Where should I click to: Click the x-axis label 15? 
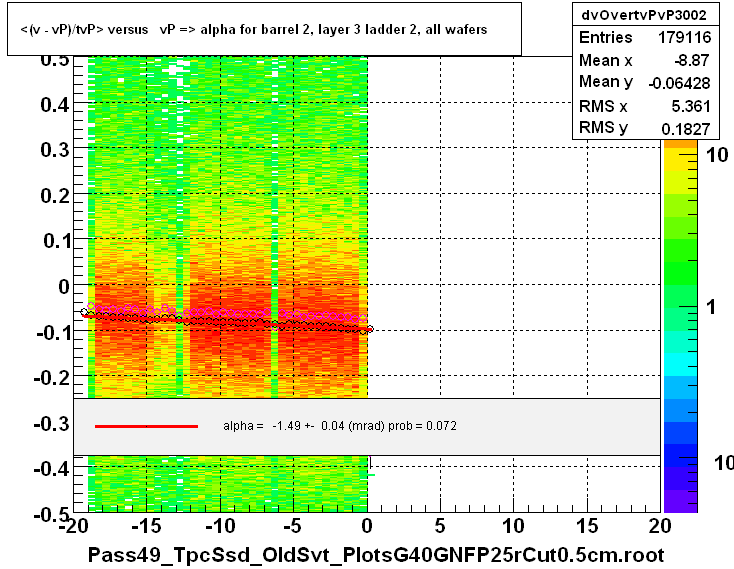pyautogui.click(x=587, y=527)
